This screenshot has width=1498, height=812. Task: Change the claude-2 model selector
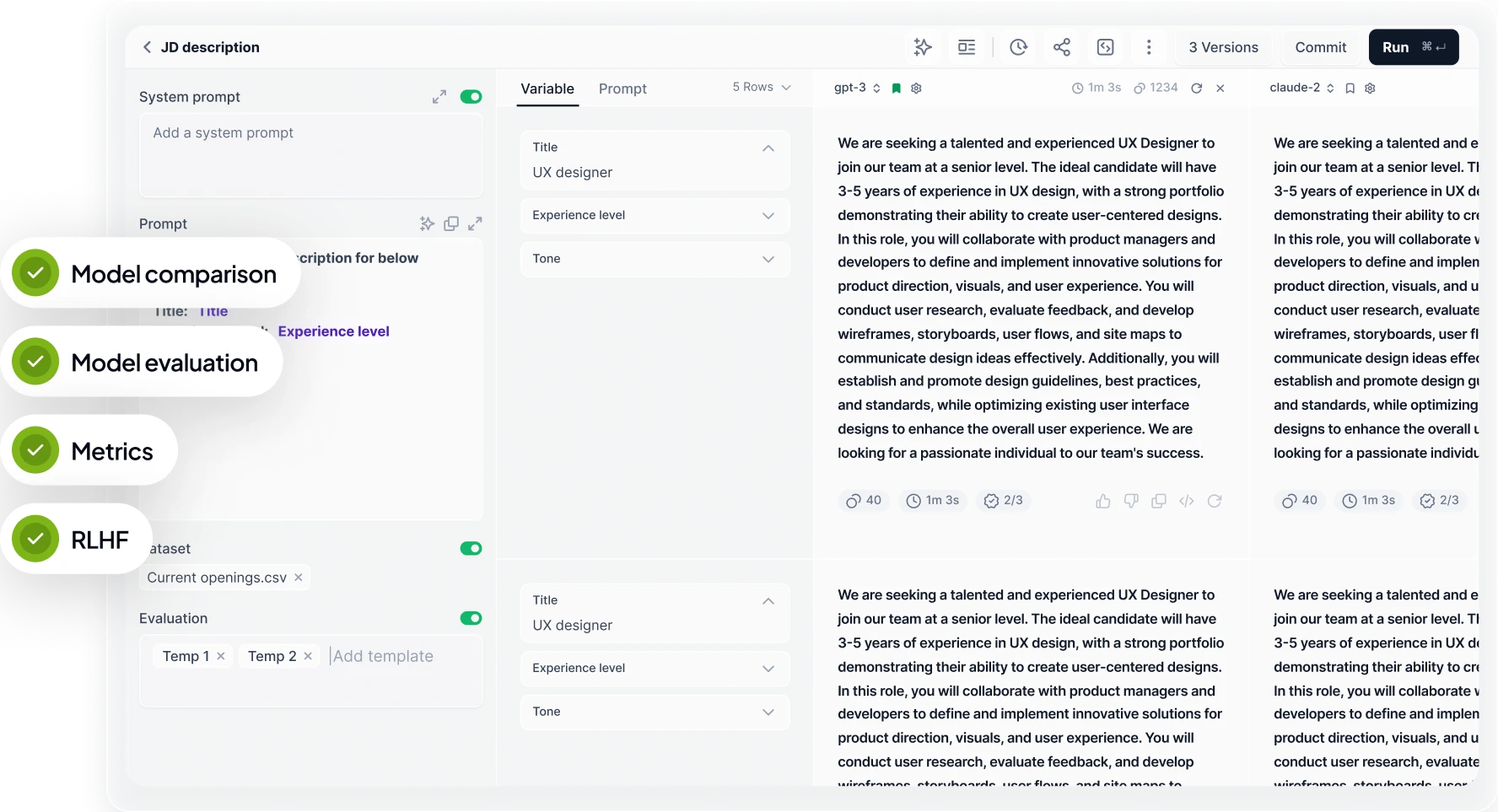pos(1301,88)
